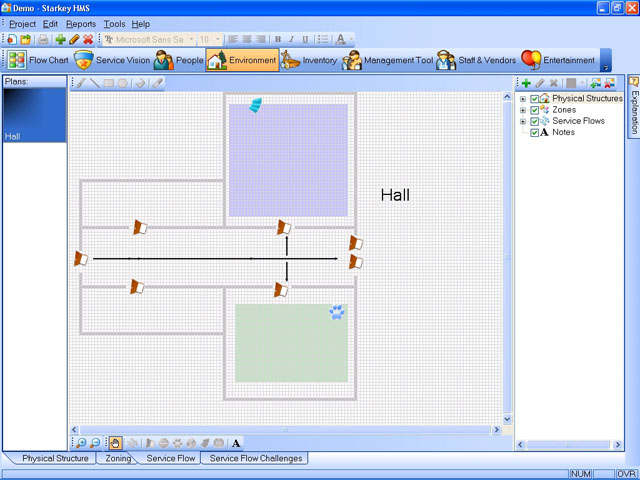This screenshot has width=640, height=480.
Task: Click the remove image icon in layers panel
Action: tap(609, 83)
